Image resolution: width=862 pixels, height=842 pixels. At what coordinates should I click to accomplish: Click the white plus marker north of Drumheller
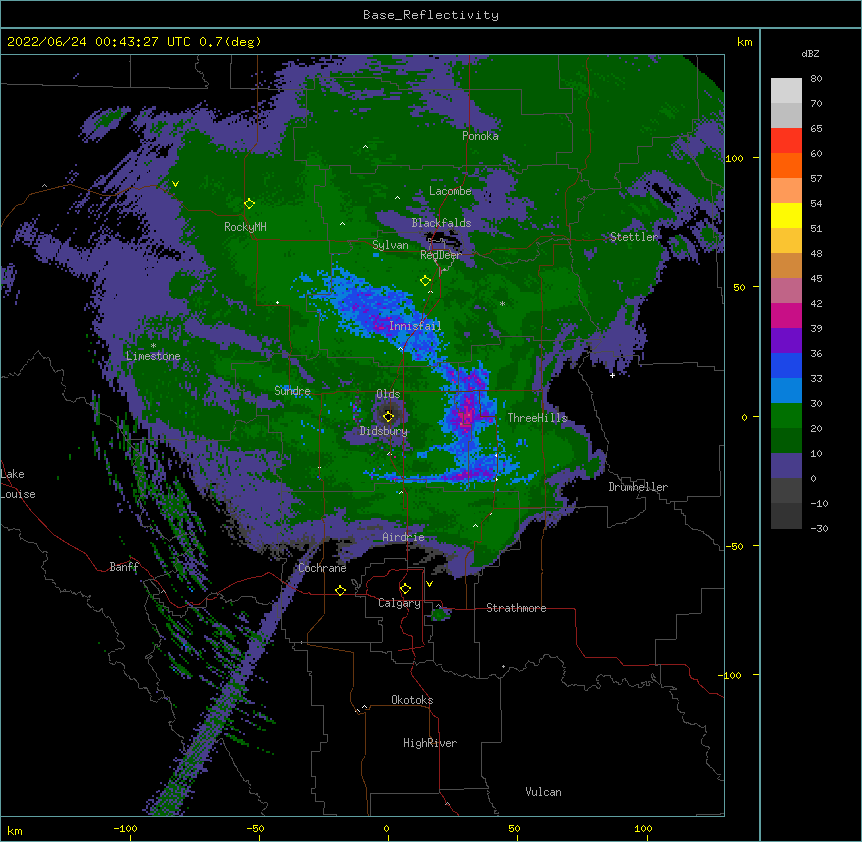[x=612, y=375]
